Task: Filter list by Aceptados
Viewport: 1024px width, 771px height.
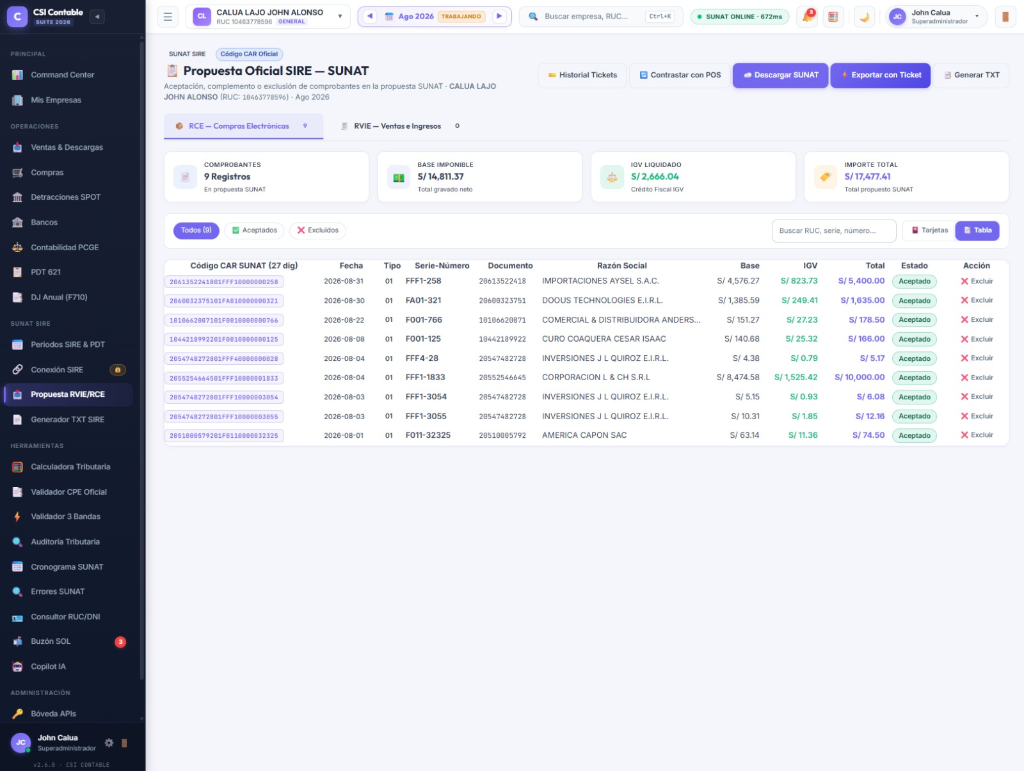Action: (255, 230)
